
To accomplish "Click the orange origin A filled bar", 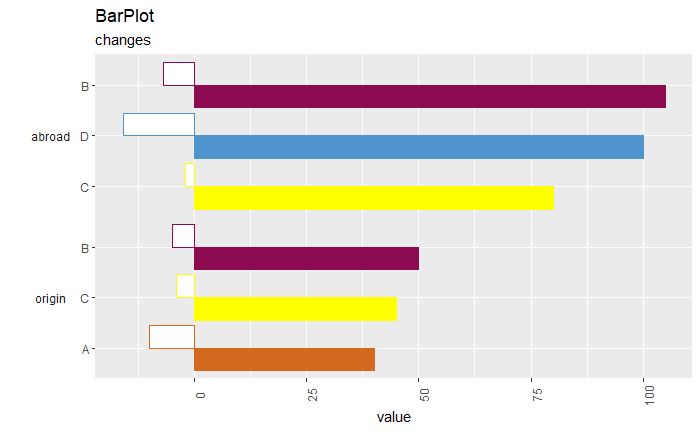I will click(284, 360).
